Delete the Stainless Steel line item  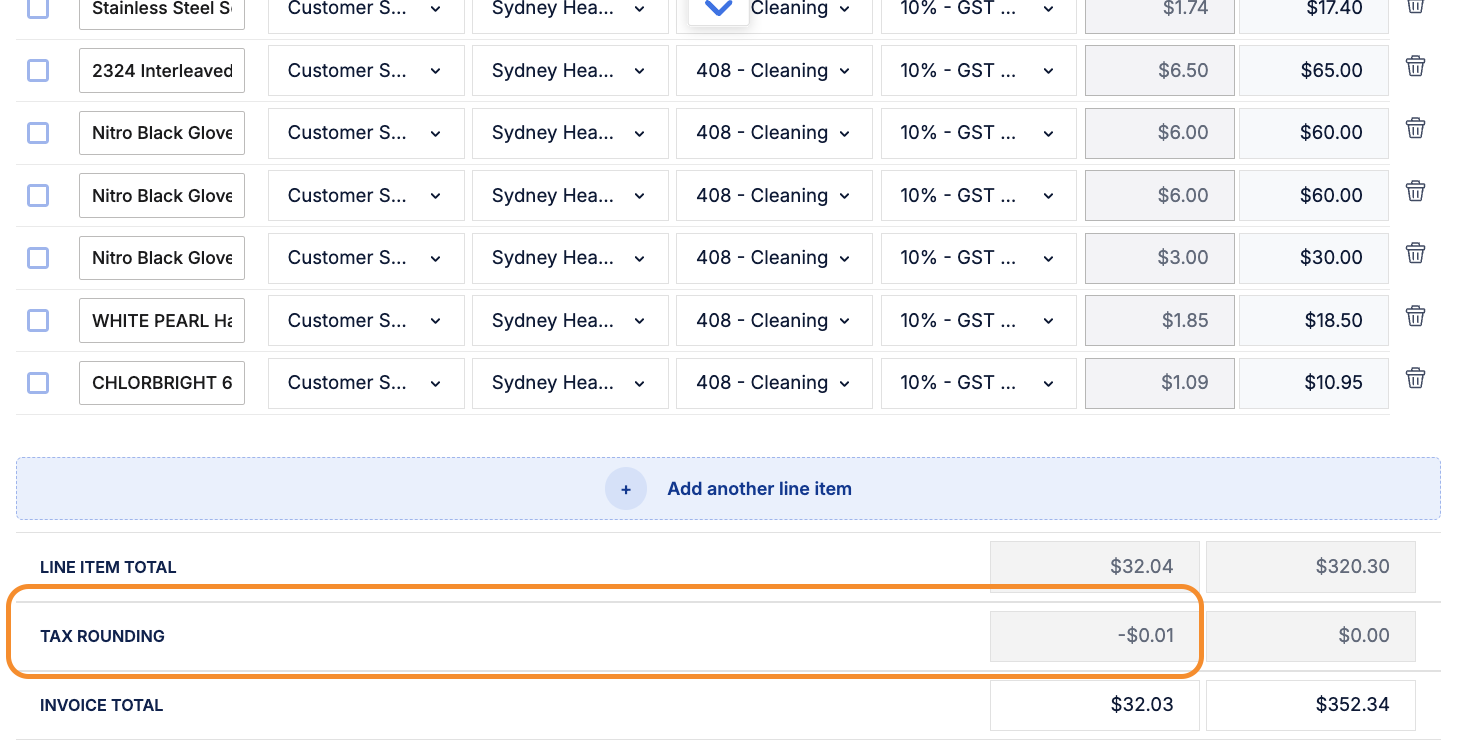tap(1415, 7)
